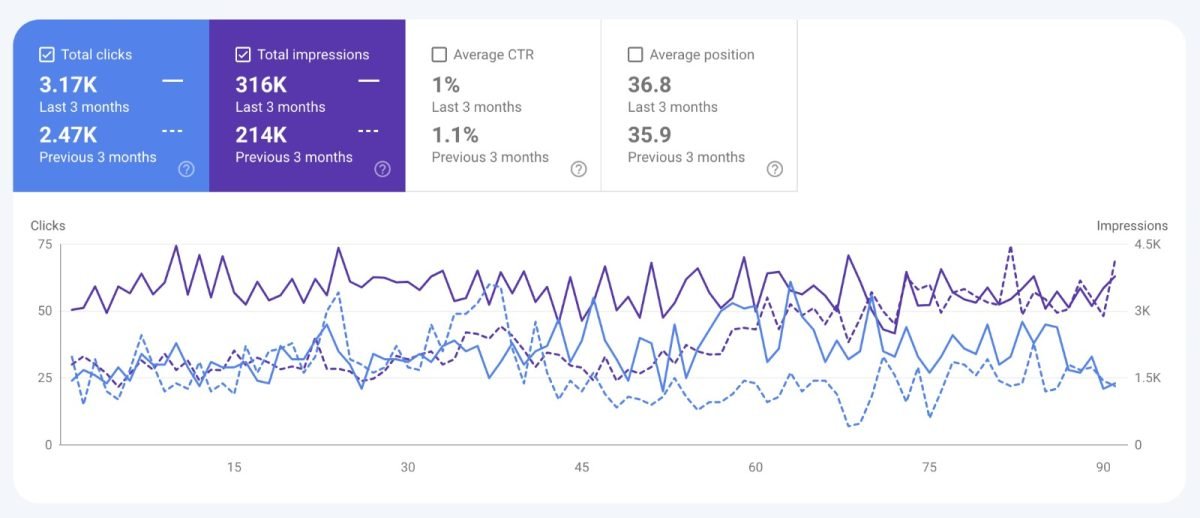Open help icon on Total clicks card
Viewport: 1200px width, 518px height.
186,169
